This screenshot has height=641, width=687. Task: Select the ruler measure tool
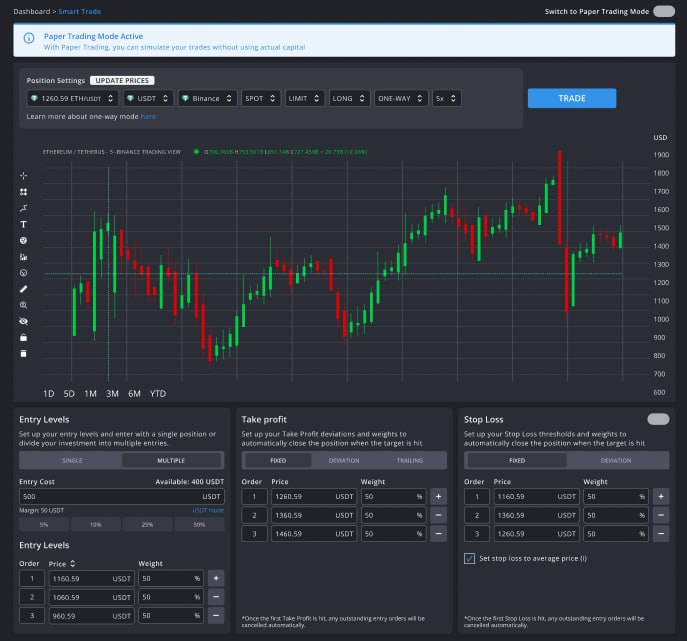click(x=24, y=289)
